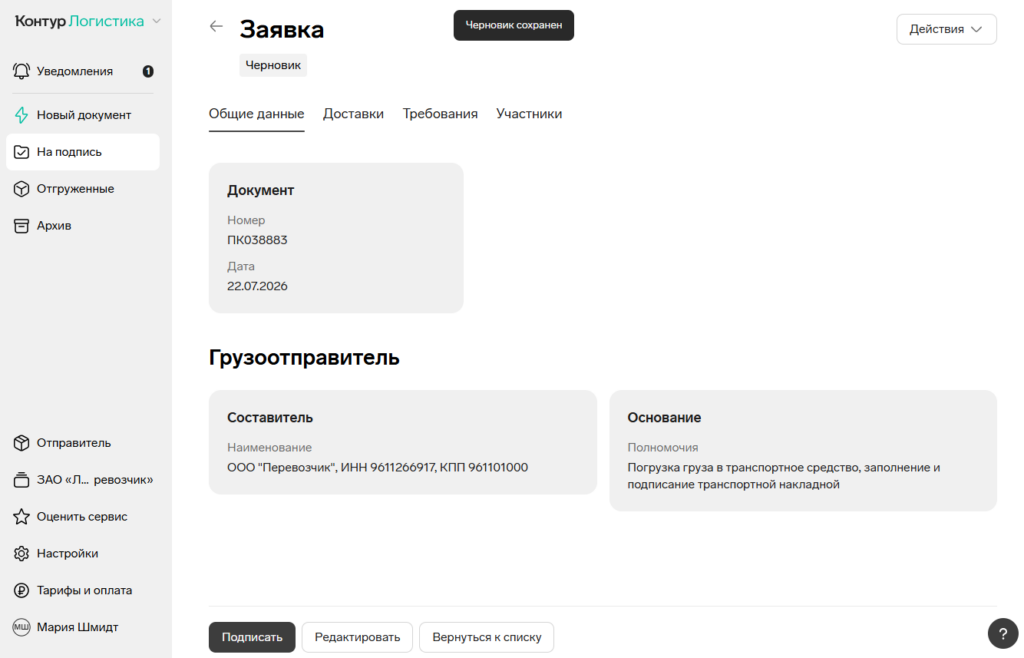
Task: Click the На подпись checkmark icon
Action: pyautogui.click(x=22, y=152)
